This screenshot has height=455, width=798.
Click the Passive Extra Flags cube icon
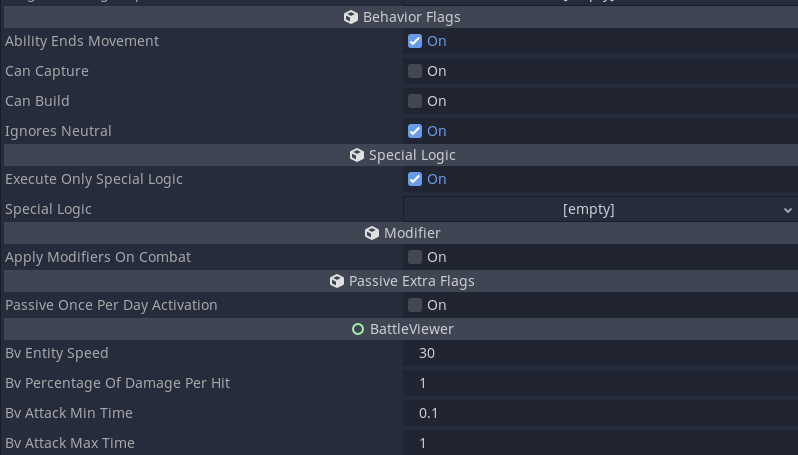click(x=337, y=281)
